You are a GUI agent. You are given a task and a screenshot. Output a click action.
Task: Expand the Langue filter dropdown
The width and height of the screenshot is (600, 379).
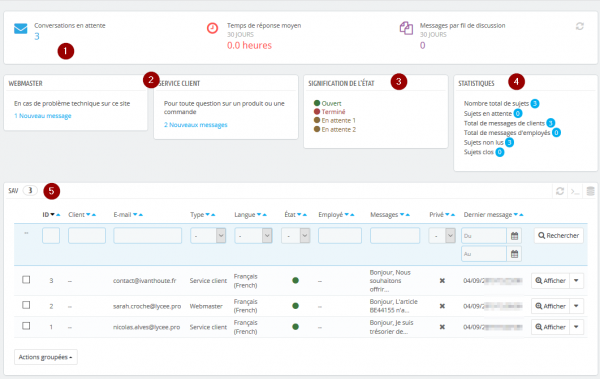[x=253, y=236]
